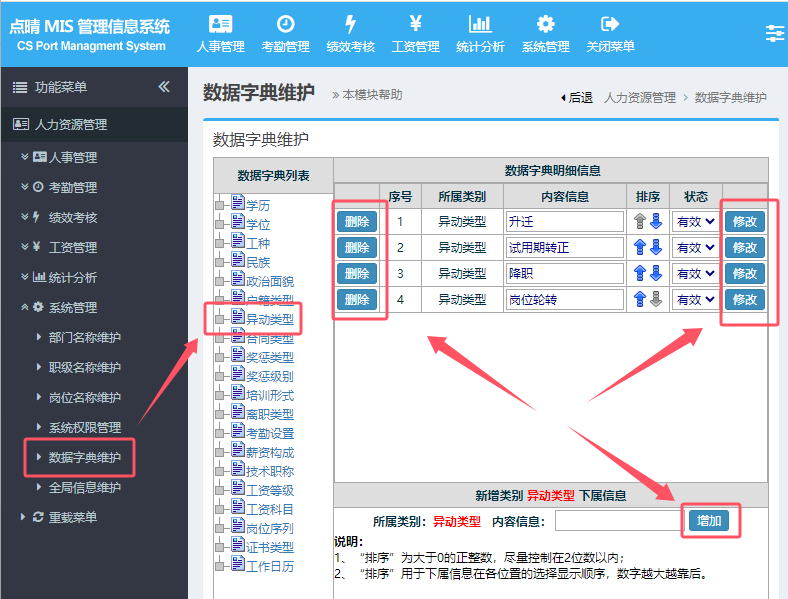Click grayed up arrow in 升迁 row
This screenshot has height=599, width=788.
coord(640,221)
